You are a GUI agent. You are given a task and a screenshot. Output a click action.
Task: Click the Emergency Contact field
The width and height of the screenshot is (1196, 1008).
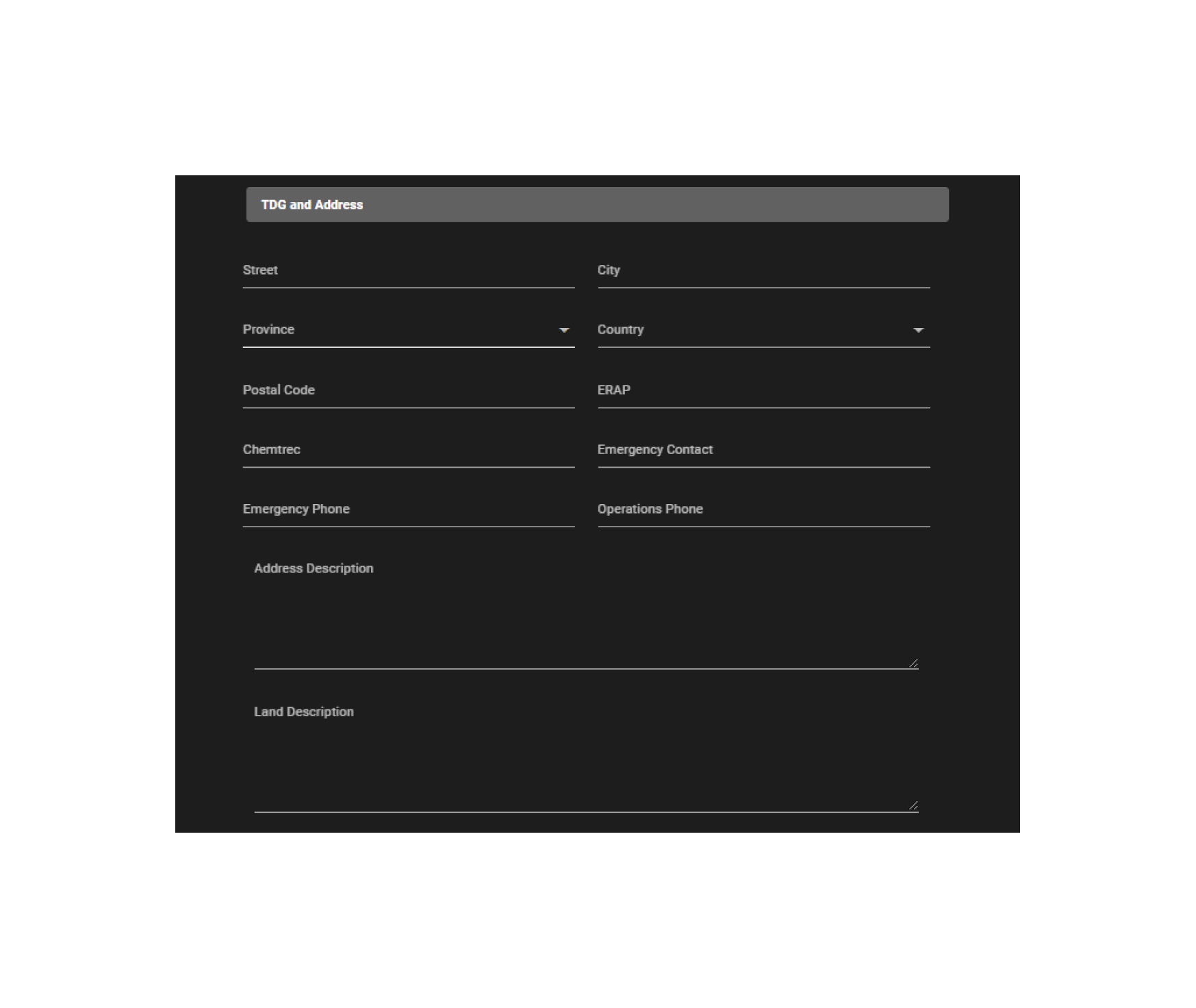point(764,450)
